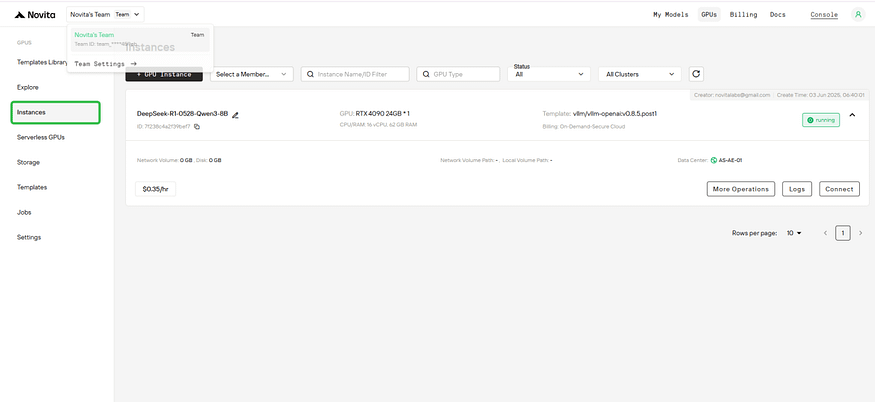Open the user account avatar icon

pos(858,15)
